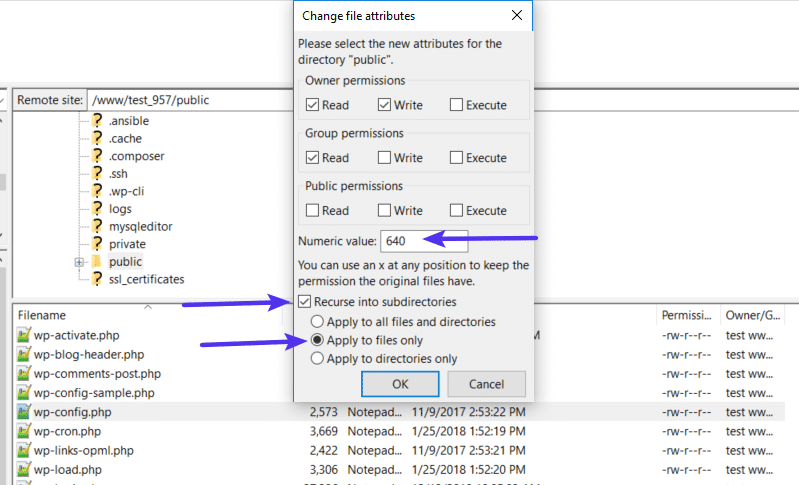Select the public folder icon in tree
Viewport: 799px width, 485px height.
tap(97, 262)
